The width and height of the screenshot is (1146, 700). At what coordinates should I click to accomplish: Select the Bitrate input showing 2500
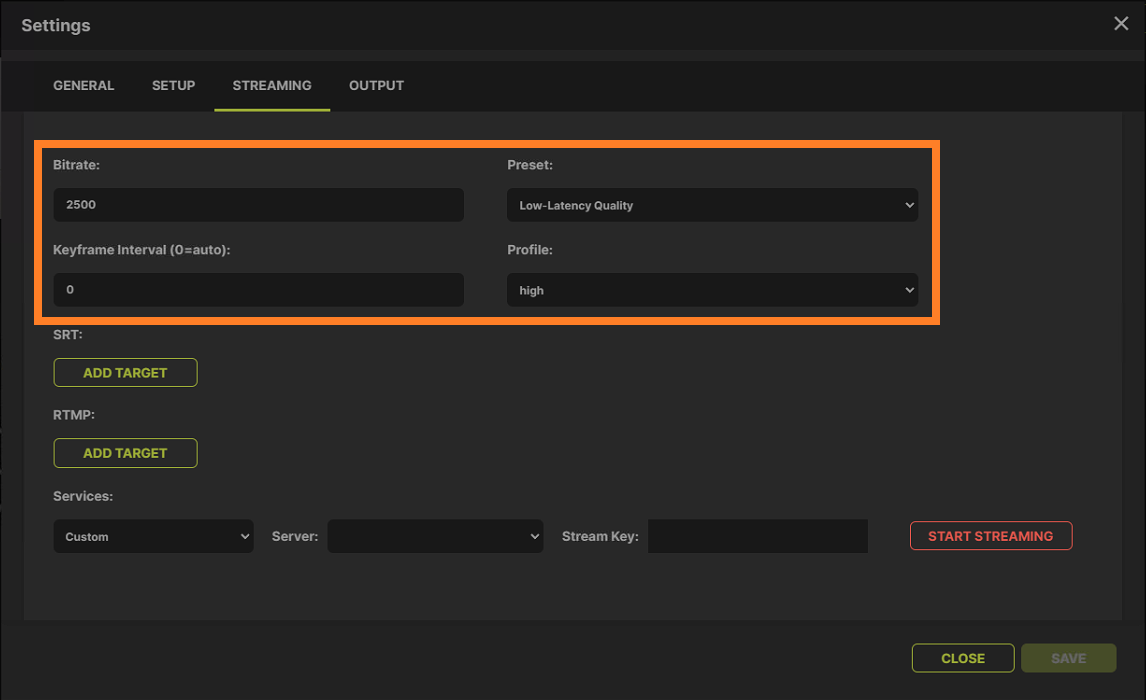click(258, 205)
